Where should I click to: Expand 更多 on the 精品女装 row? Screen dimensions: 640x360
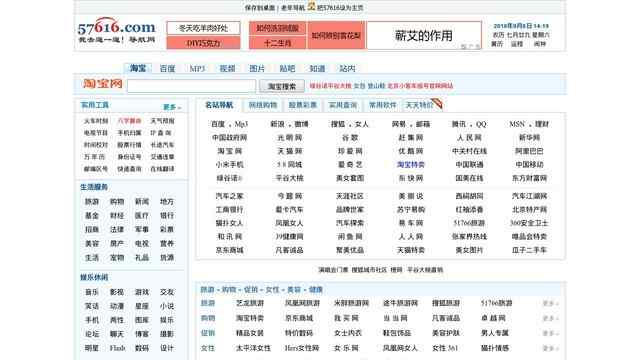(x=550, y=333)
